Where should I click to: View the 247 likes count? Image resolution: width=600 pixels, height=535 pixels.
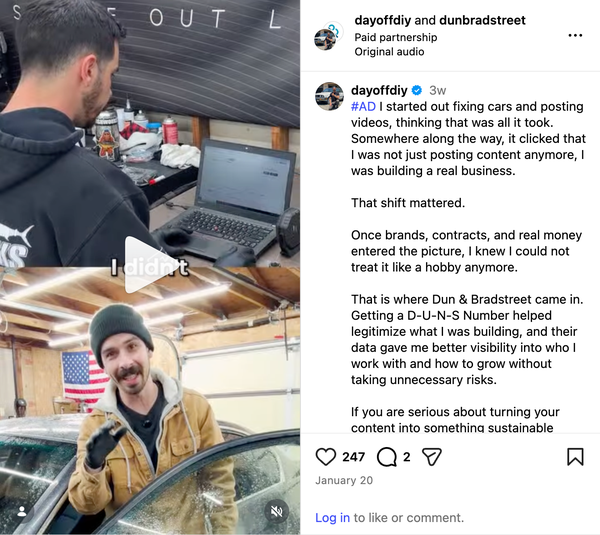point(354,457)
